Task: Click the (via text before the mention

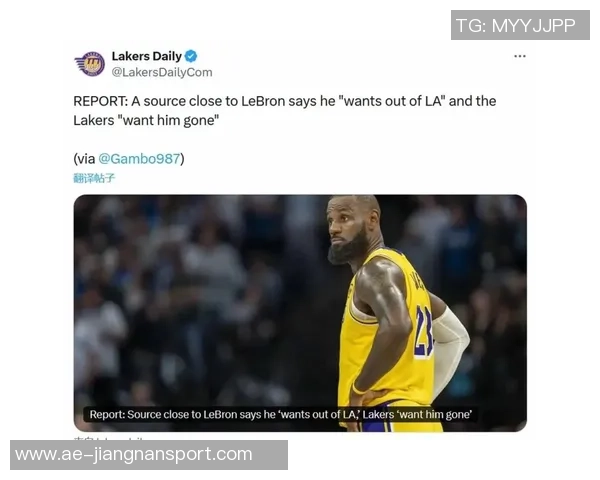Action: tap(85, 158)
